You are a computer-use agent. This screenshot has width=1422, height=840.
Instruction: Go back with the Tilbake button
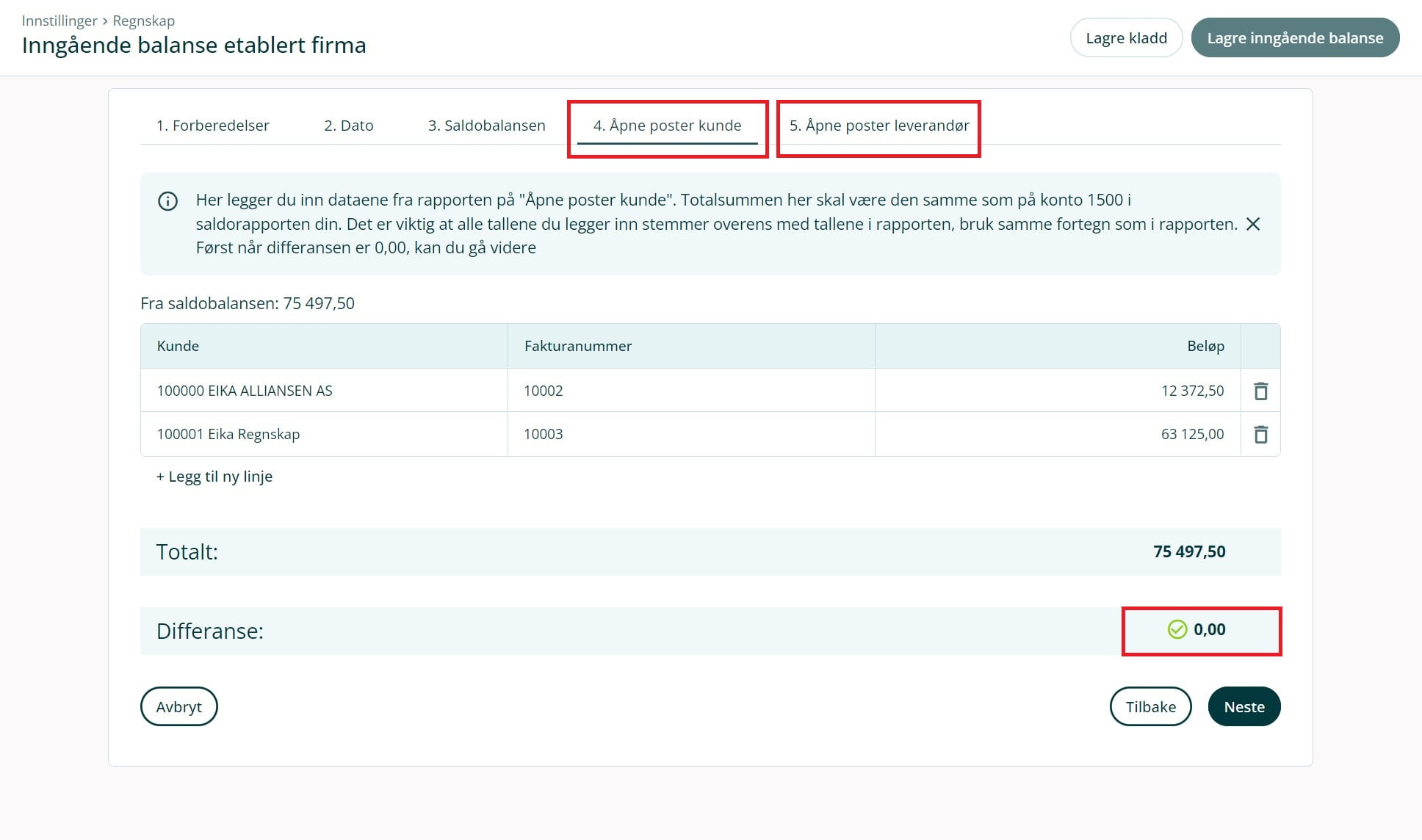pos(1150,706)
